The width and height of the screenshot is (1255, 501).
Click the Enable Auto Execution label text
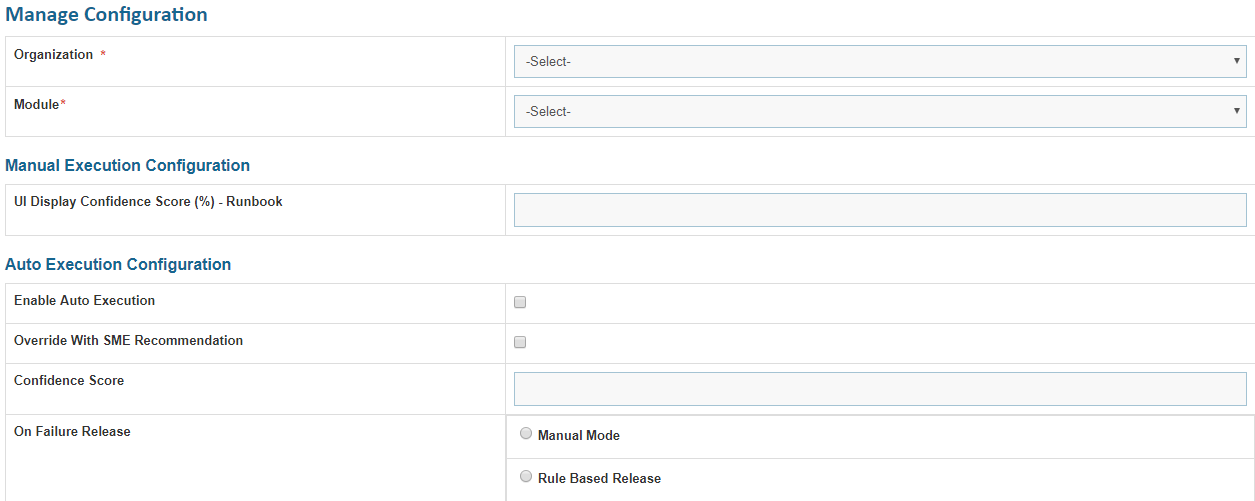84,301
